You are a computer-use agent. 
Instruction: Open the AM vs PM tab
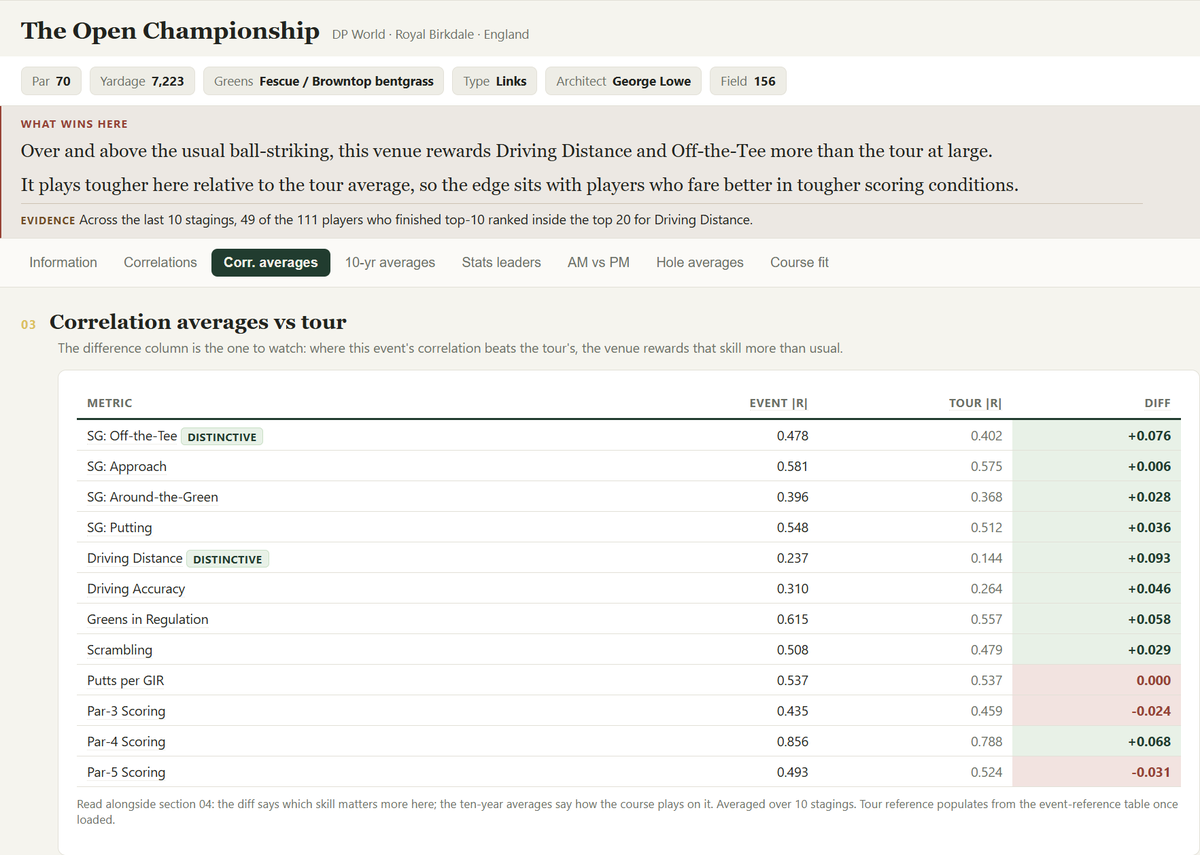pyautogui.click(x=598, y=262)
